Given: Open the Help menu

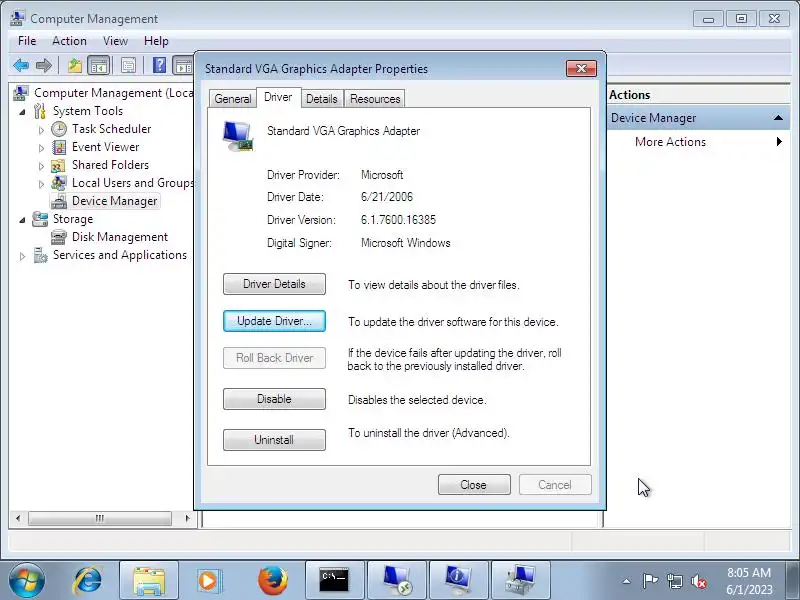Looking at the screenshot, I should [x=156, y=41].
